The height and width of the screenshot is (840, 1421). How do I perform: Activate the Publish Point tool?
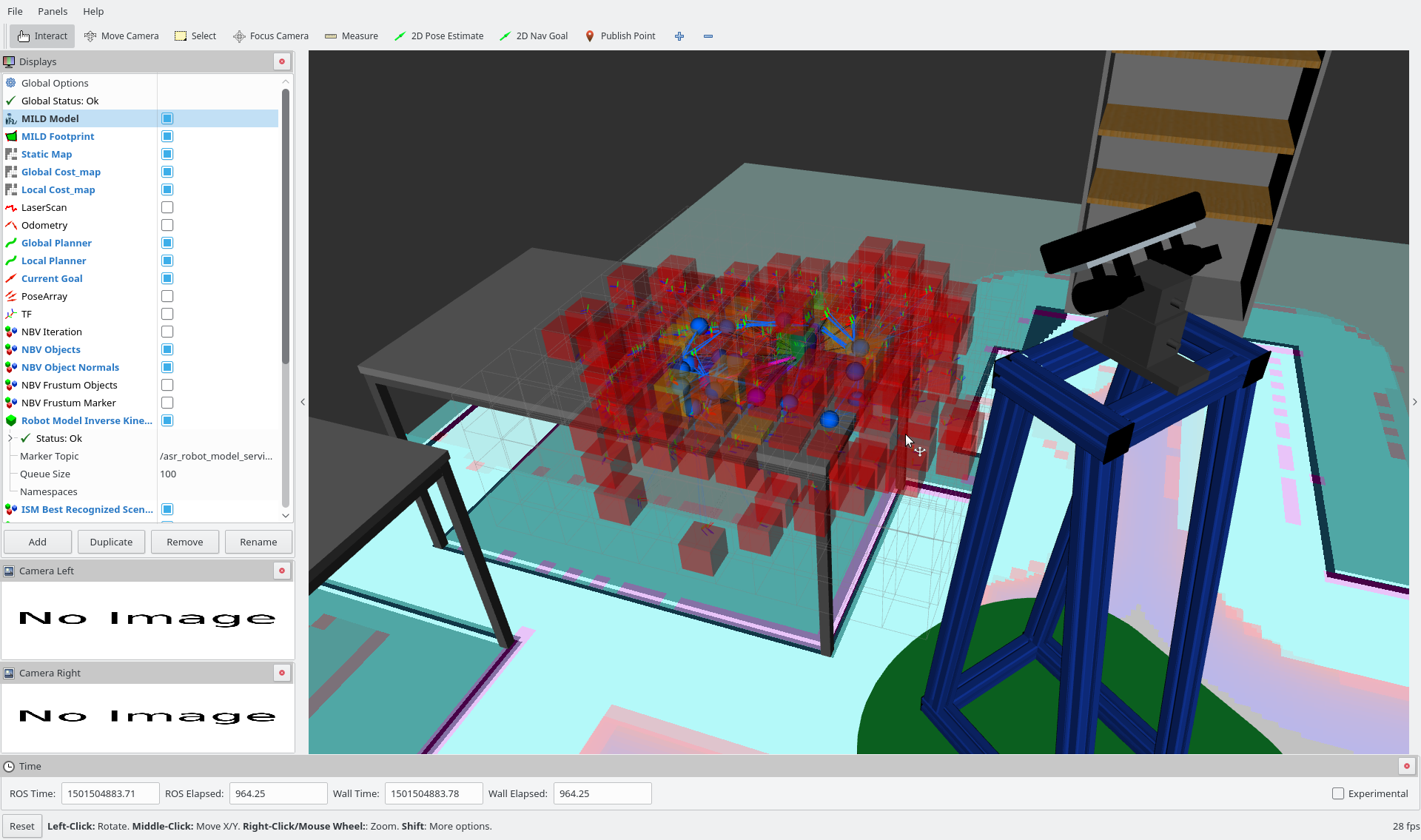tap(620, 36)
